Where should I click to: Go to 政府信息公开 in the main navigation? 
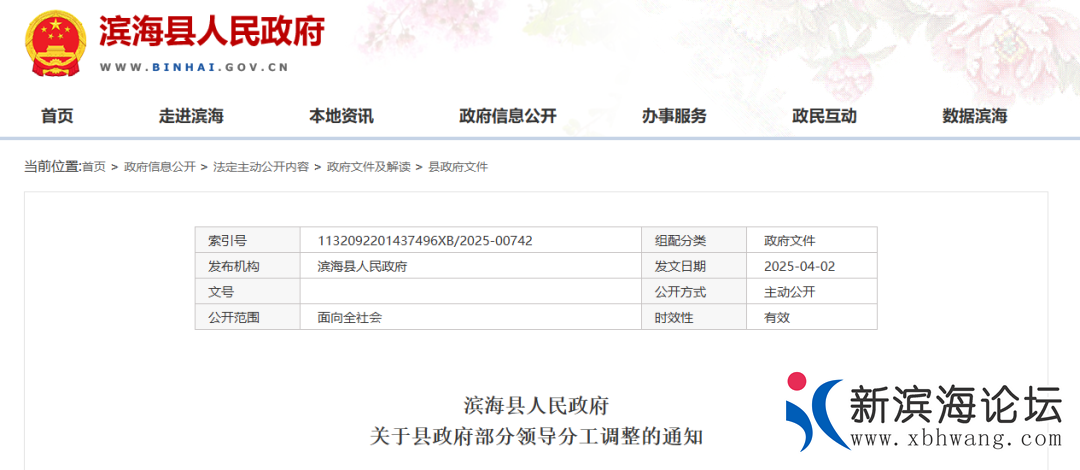click(x=508, y=116)
